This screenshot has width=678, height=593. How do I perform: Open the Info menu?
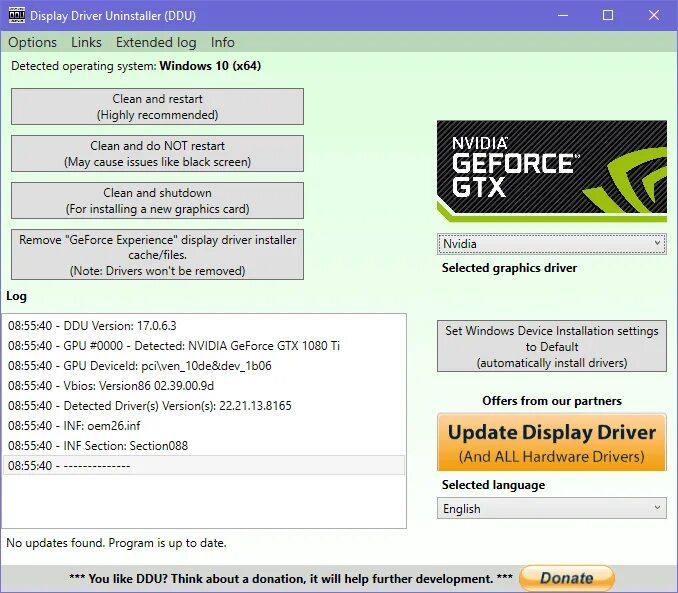[223, 42]
